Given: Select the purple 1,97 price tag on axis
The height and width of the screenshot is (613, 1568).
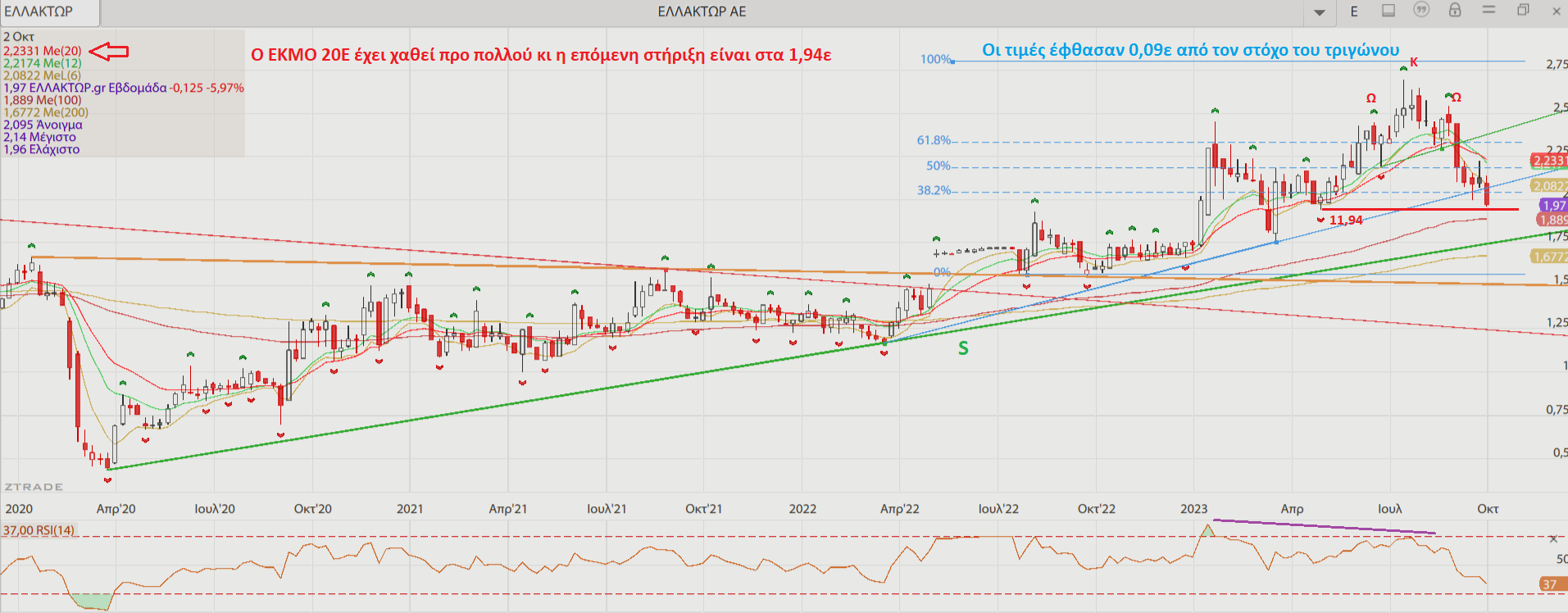Looking at the screenshot, I should click(x=1554, y=206).
